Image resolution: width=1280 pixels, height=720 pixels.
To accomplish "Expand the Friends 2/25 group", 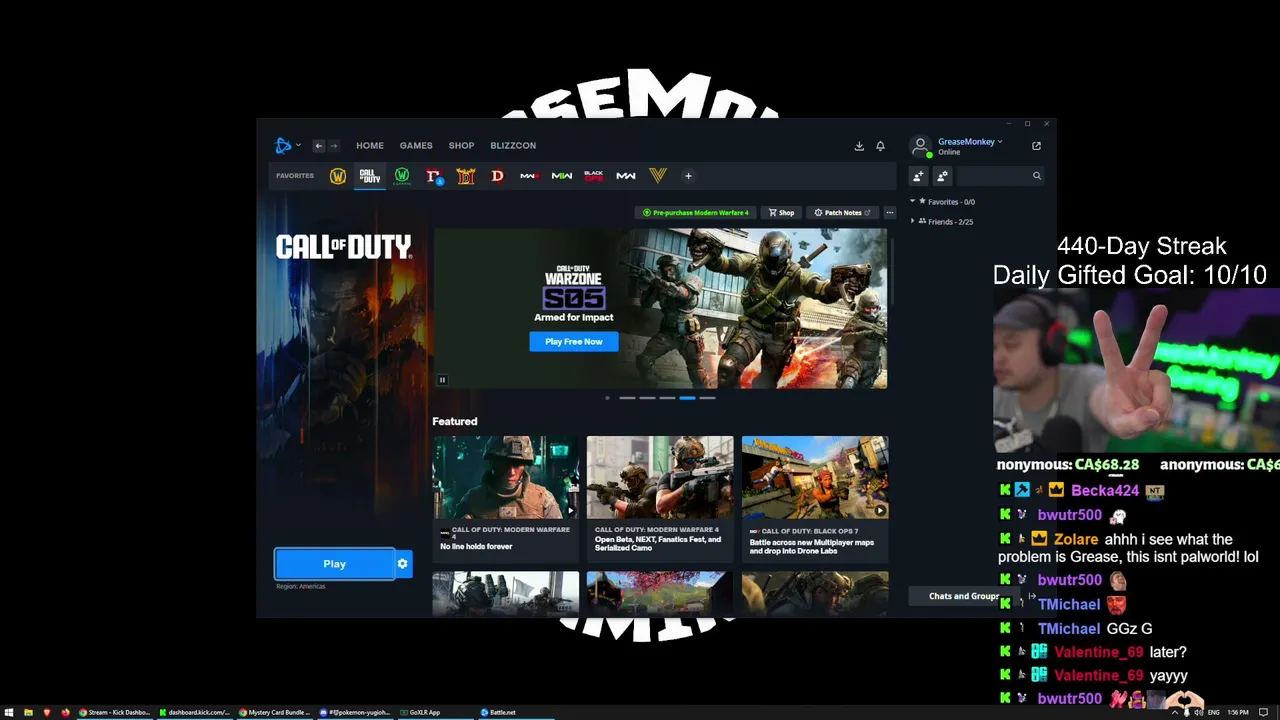I will tap(913, 221).
